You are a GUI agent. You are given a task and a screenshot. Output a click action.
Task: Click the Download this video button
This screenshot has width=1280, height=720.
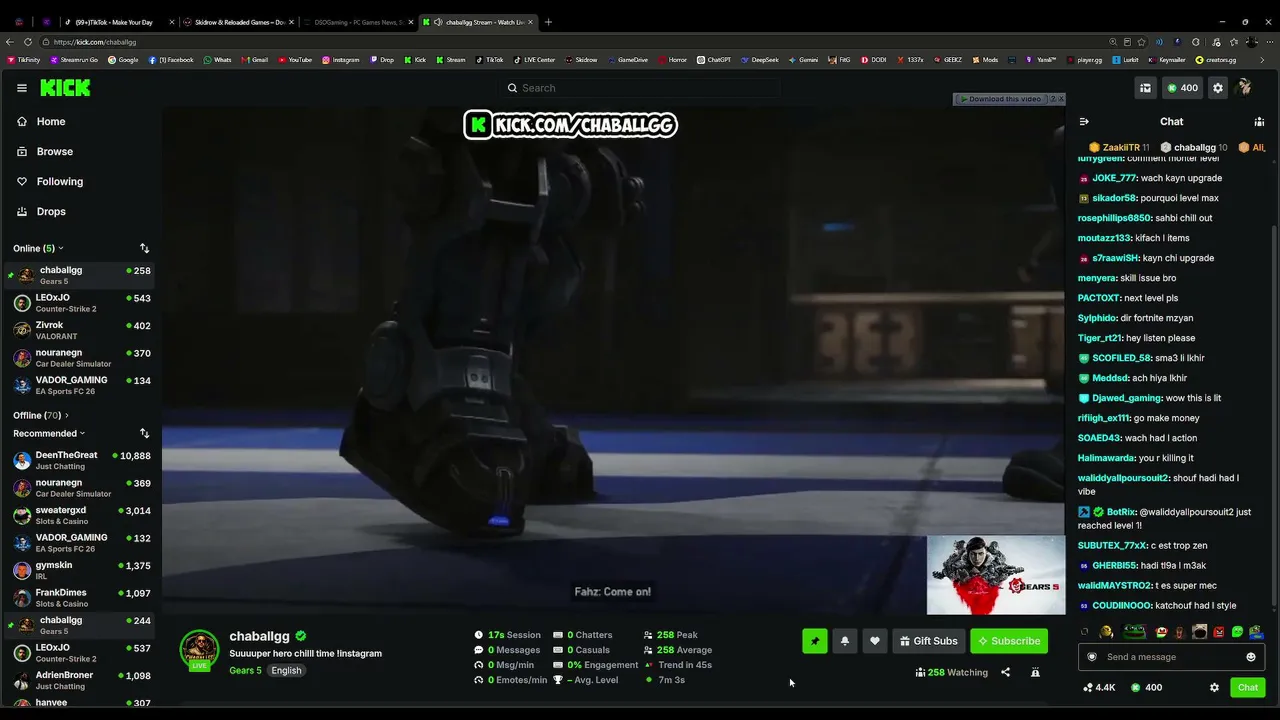1000,99
